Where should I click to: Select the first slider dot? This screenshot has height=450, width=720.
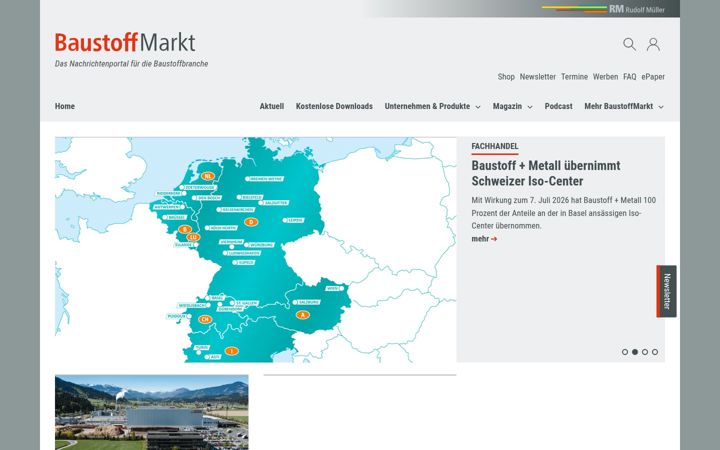pyautogui.click(x=624, y=352)
